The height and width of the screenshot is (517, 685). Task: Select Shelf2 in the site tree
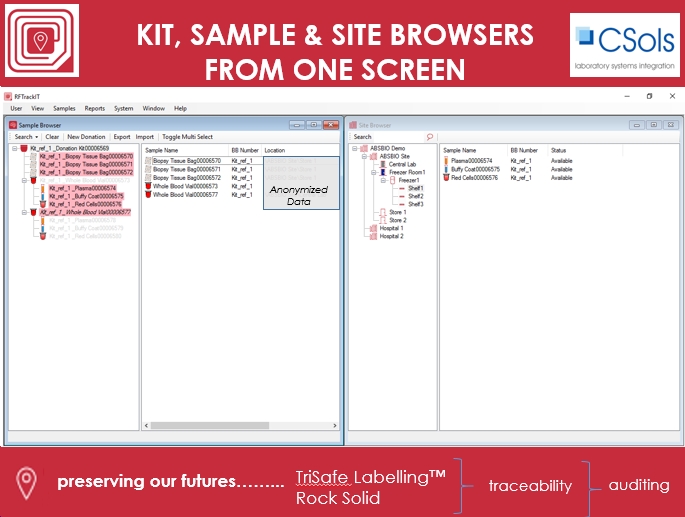click(x=415, y=196)
